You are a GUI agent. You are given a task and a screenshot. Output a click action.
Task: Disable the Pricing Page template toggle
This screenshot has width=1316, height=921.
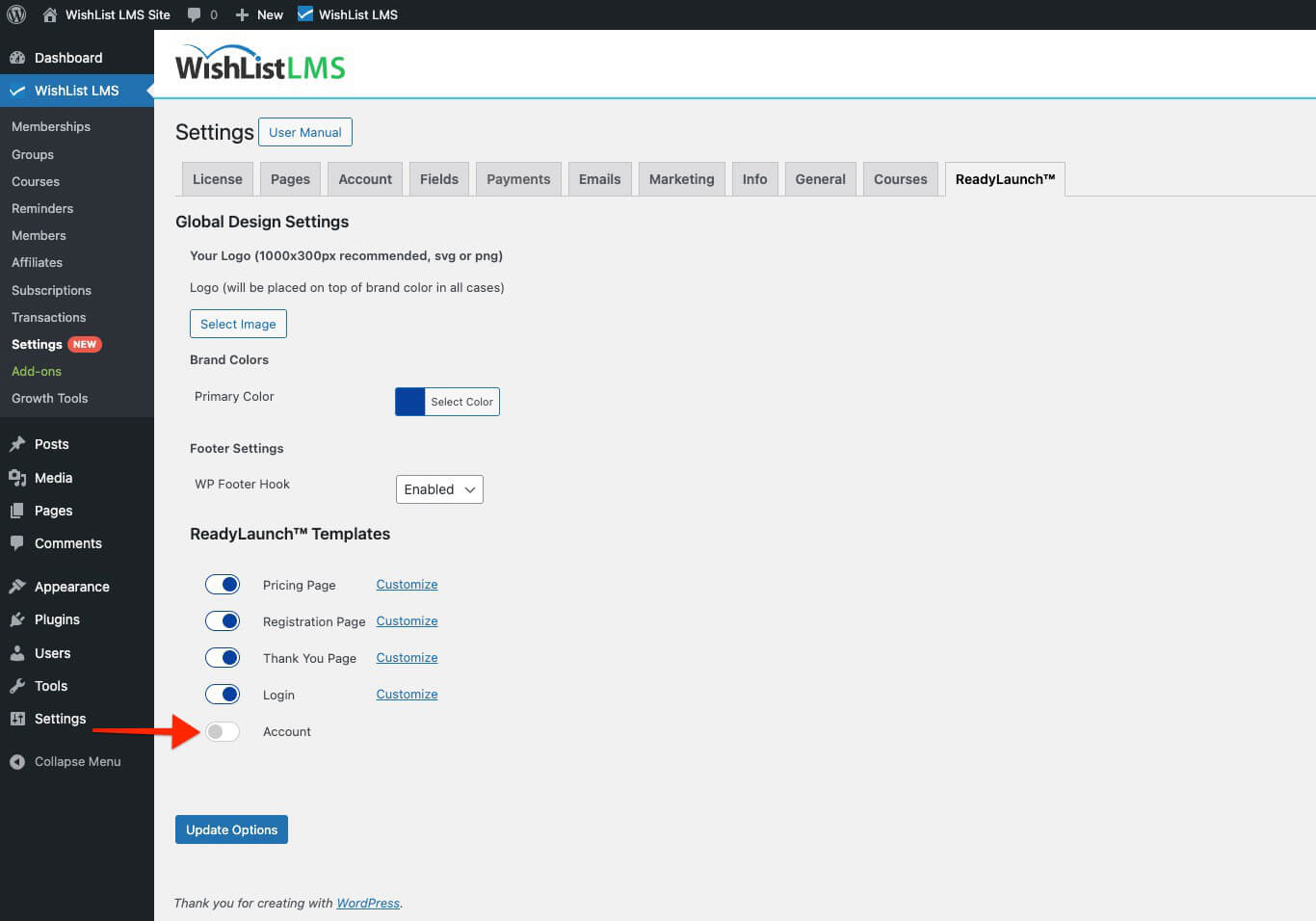pos(223,584)
